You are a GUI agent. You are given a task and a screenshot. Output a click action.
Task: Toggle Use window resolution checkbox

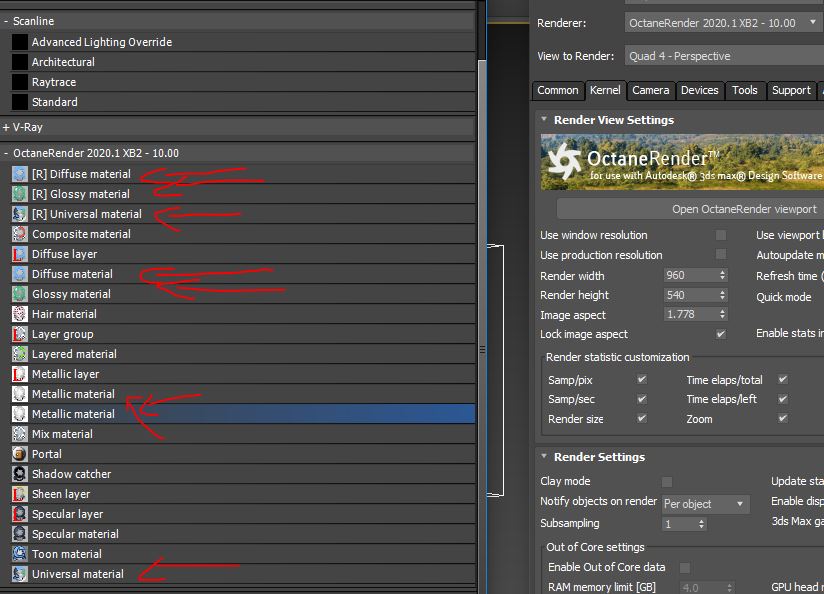pyautogui.click(x=721, y=235)
